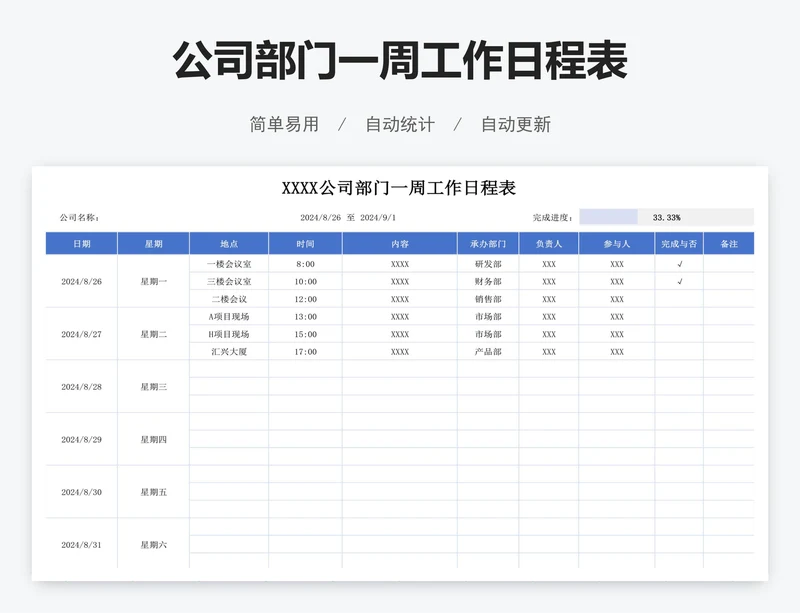Click the 星期六 cell
800x613 pixels.
[x=154, y=545]
